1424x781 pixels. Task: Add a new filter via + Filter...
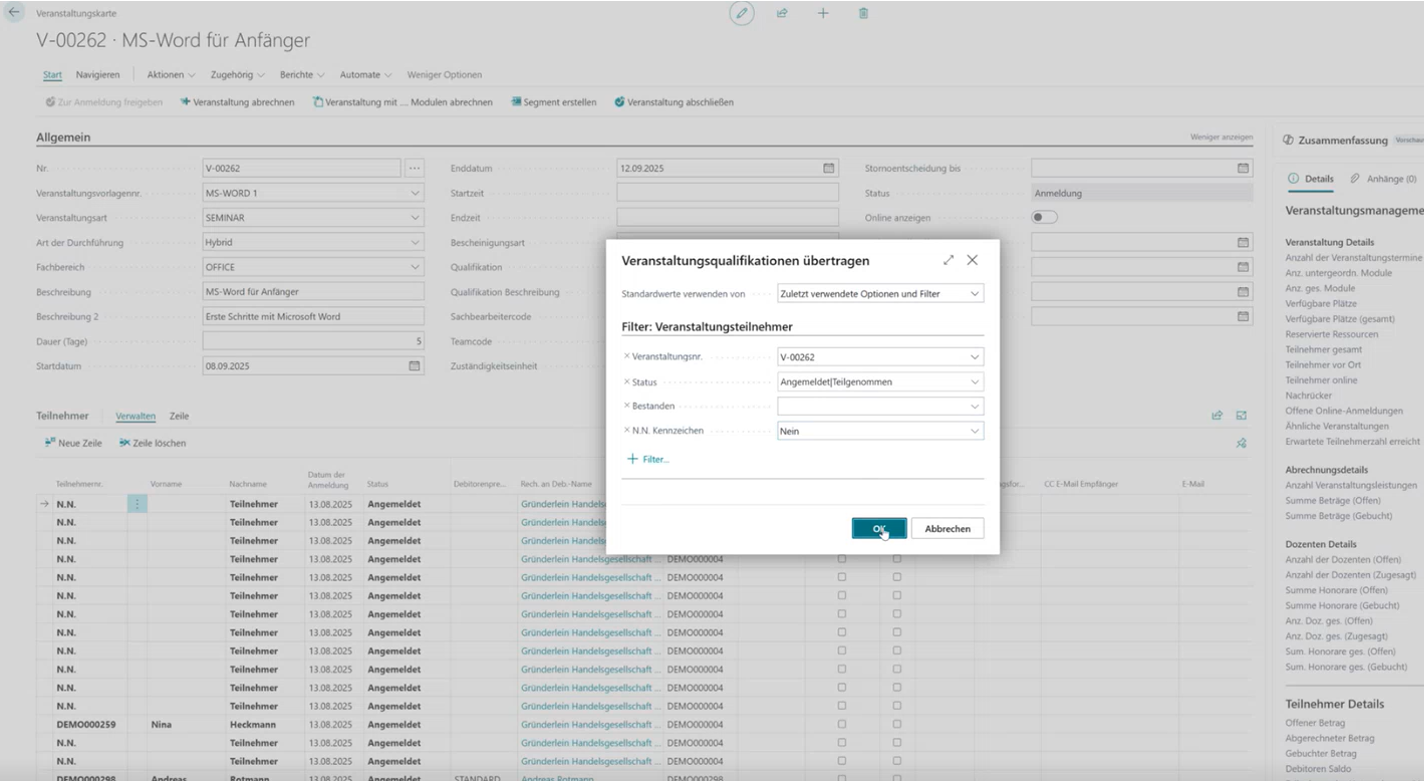pos(648,459)
